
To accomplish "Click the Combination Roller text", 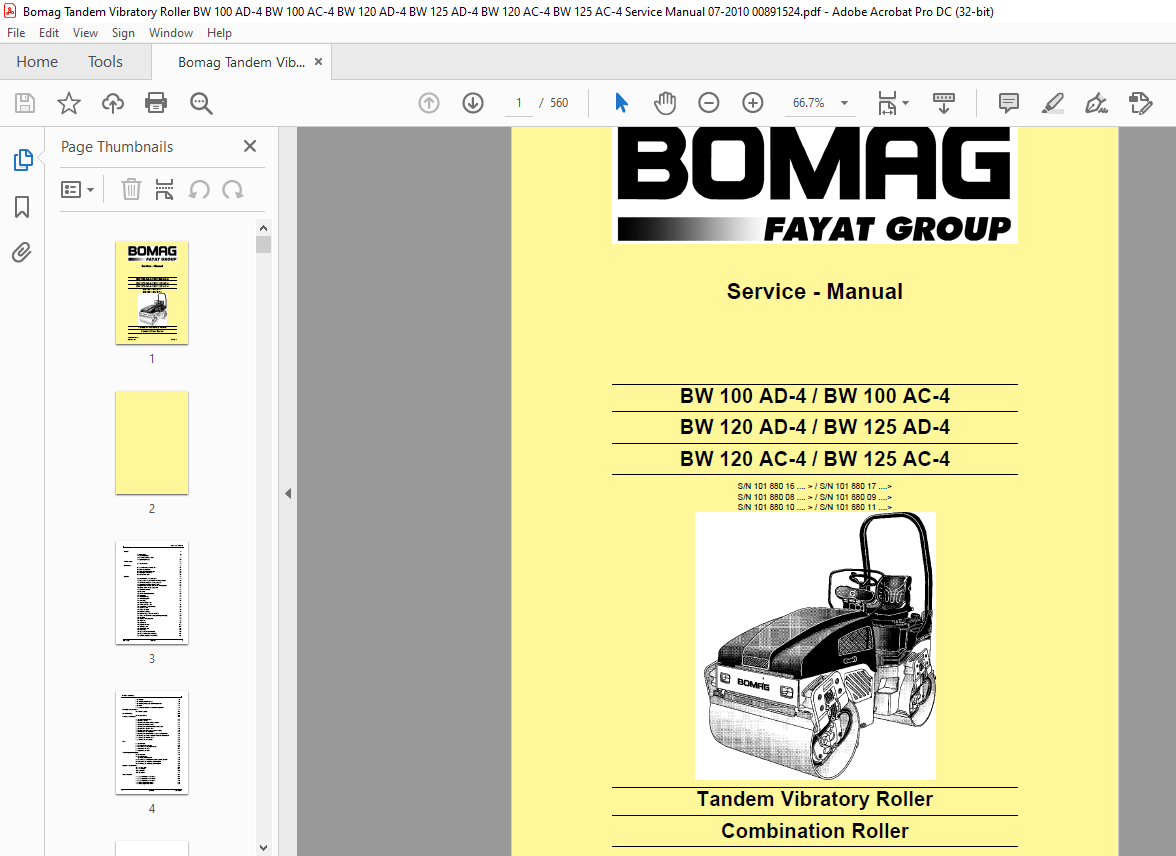I will (814, 830).
